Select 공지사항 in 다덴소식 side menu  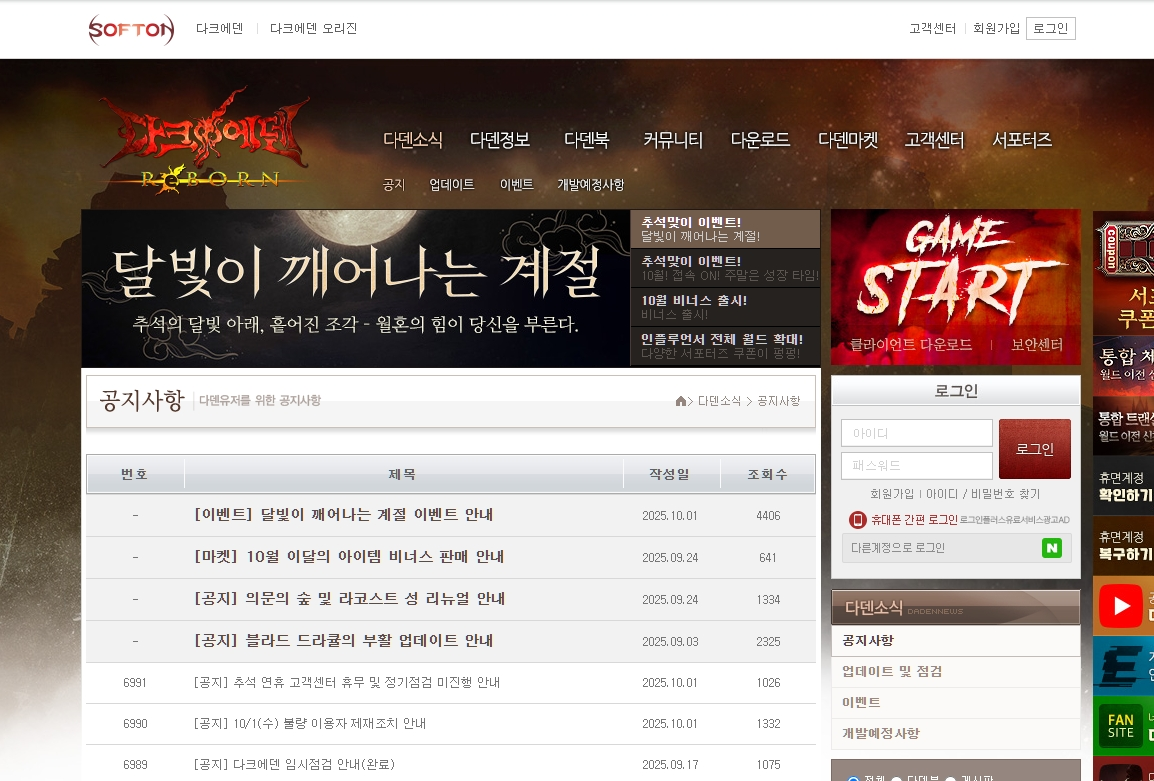(x=955, y=640)
